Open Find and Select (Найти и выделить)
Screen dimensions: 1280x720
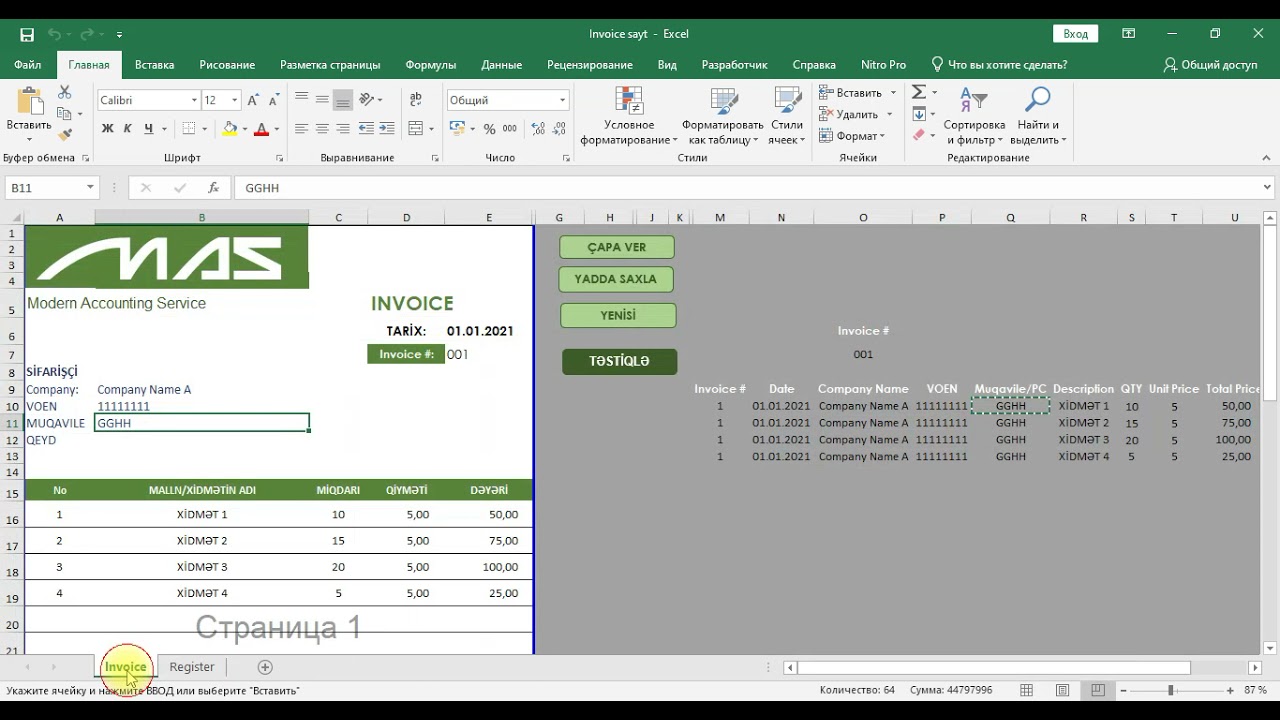pos(1038,117)
